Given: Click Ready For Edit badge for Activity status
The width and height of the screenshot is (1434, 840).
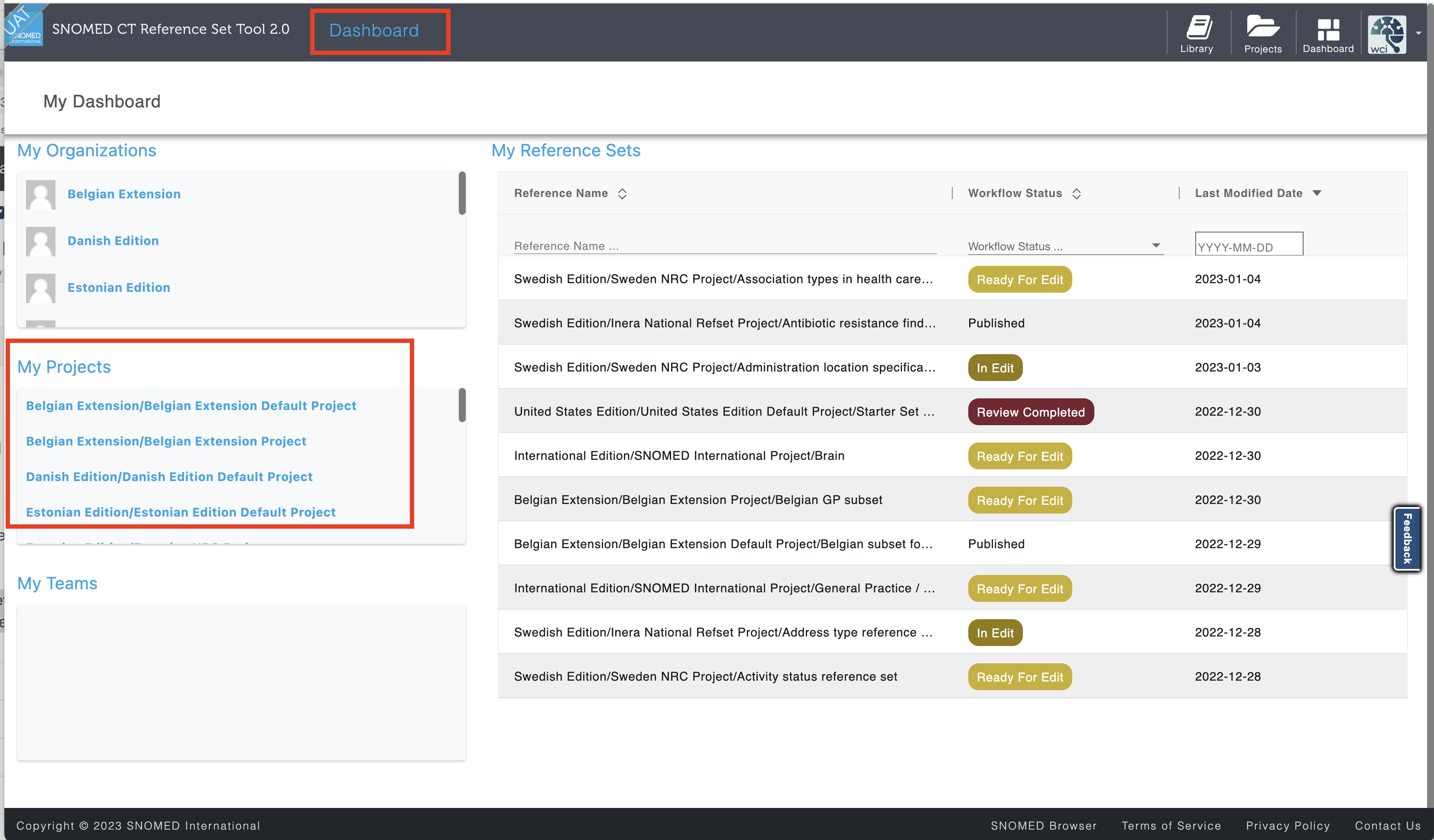Looking at the screenshot, I should point(1020,677).
